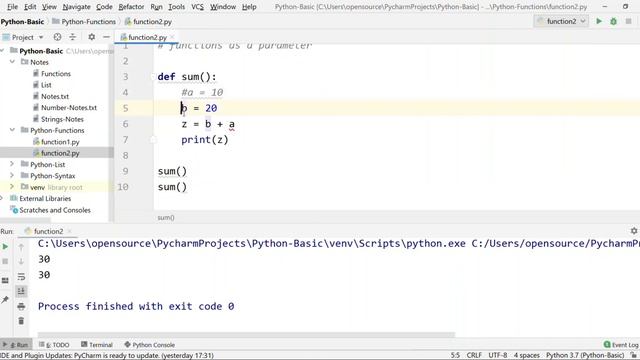This screenshot has width=640, height=360.
Task: Click the print icon in Run panel
Action: click(x=21, y=306)
